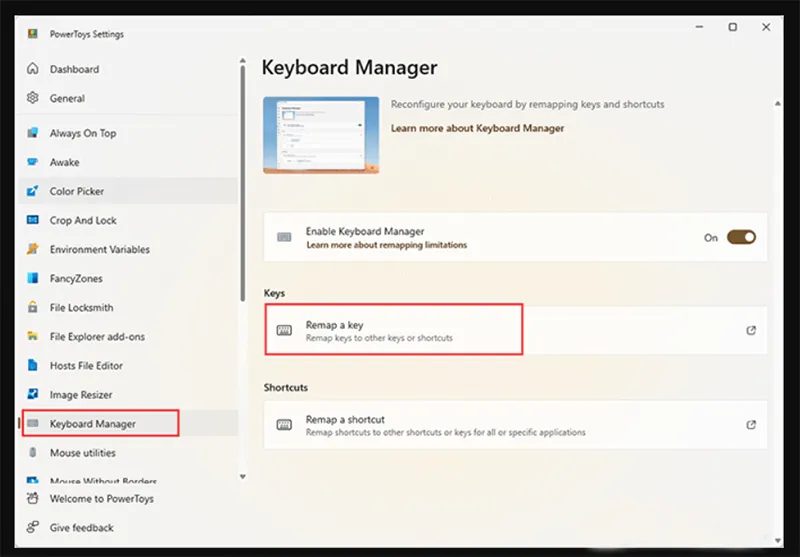Select Always On Top in sidebar
This screenshot has width=800, height=557.
coord(129,133)
